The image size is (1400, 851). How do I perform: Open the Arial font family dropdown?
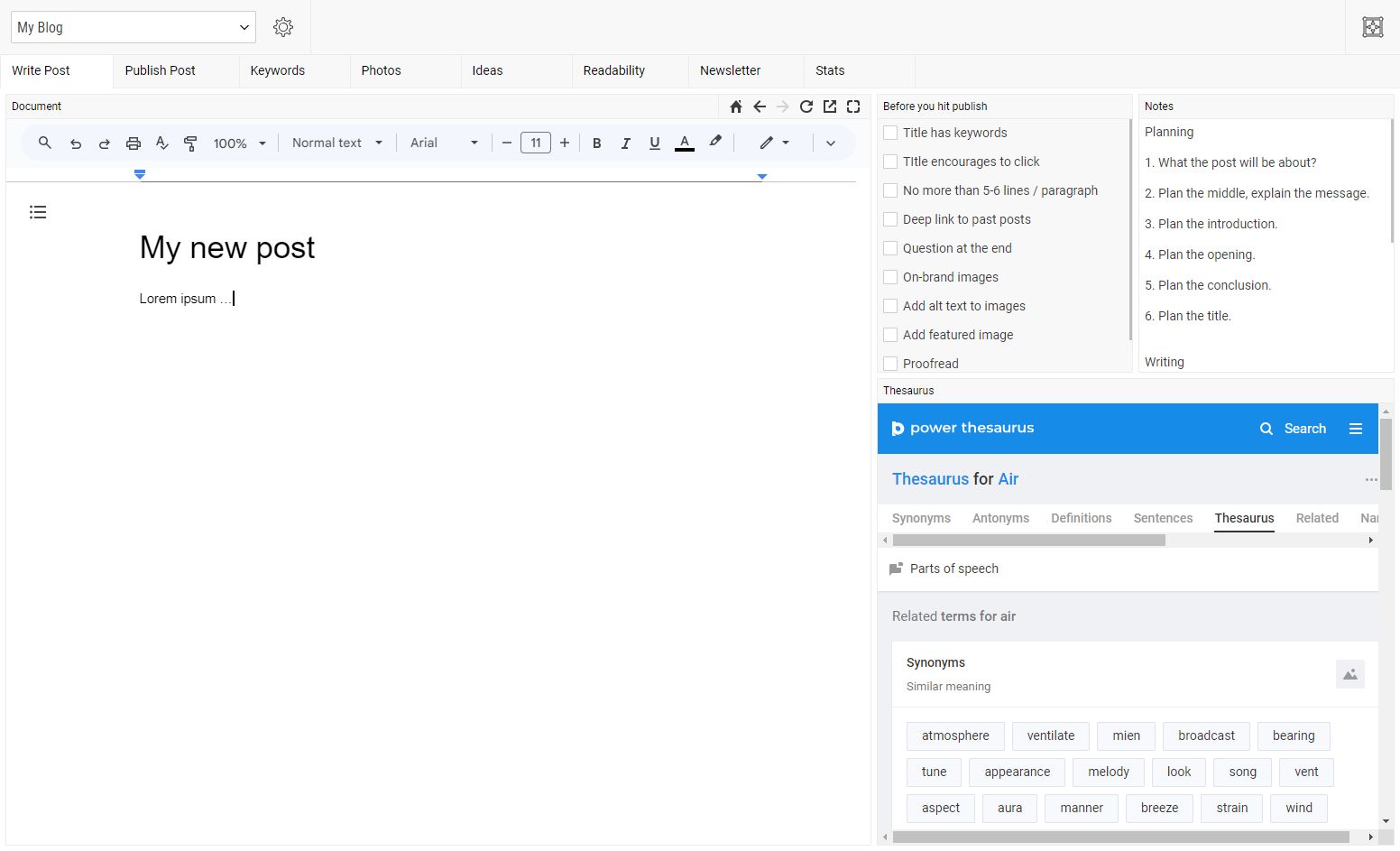click(443, 143)
